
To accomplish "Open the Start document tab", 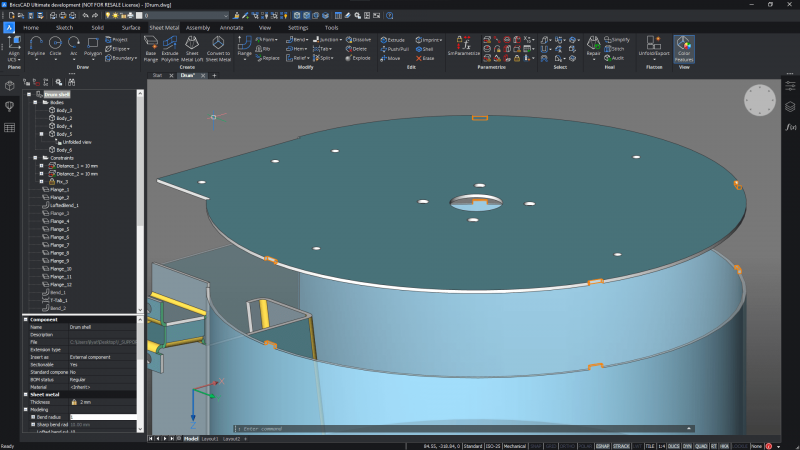I will [x=157, y=75].
